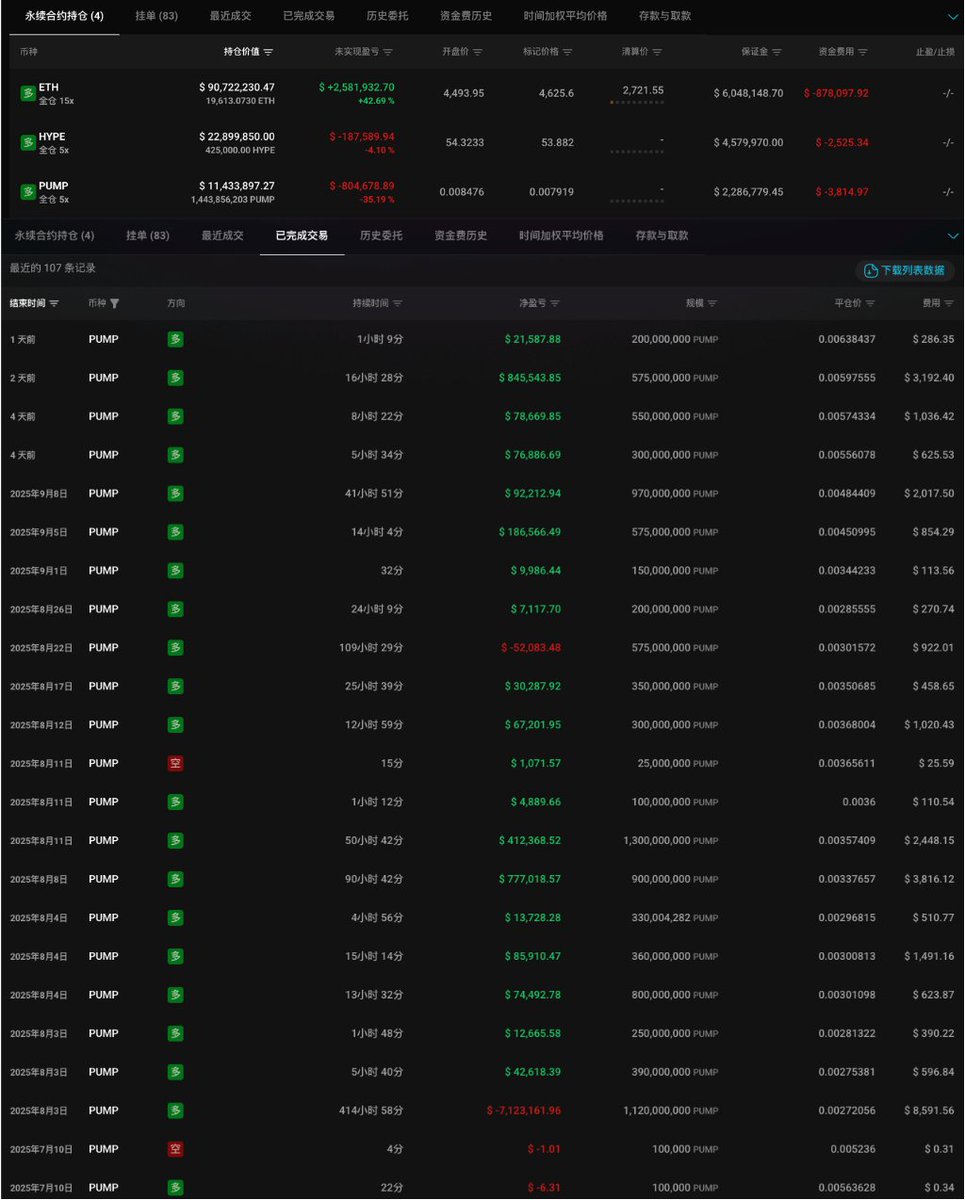Click net PnL $845,543.85 cell
The height and width of the screenshot is (1200, 965).
point(530,378)
